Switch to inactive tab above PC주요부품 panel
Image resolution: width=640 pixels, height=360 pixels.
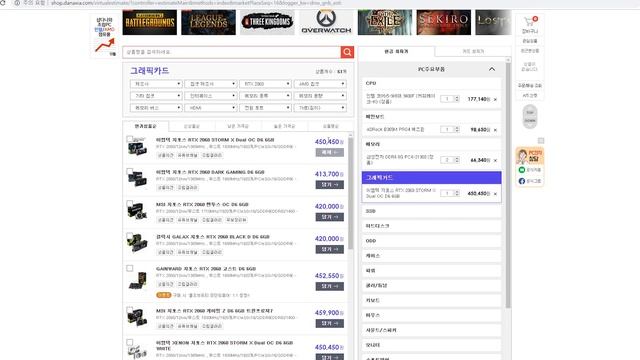473,51
